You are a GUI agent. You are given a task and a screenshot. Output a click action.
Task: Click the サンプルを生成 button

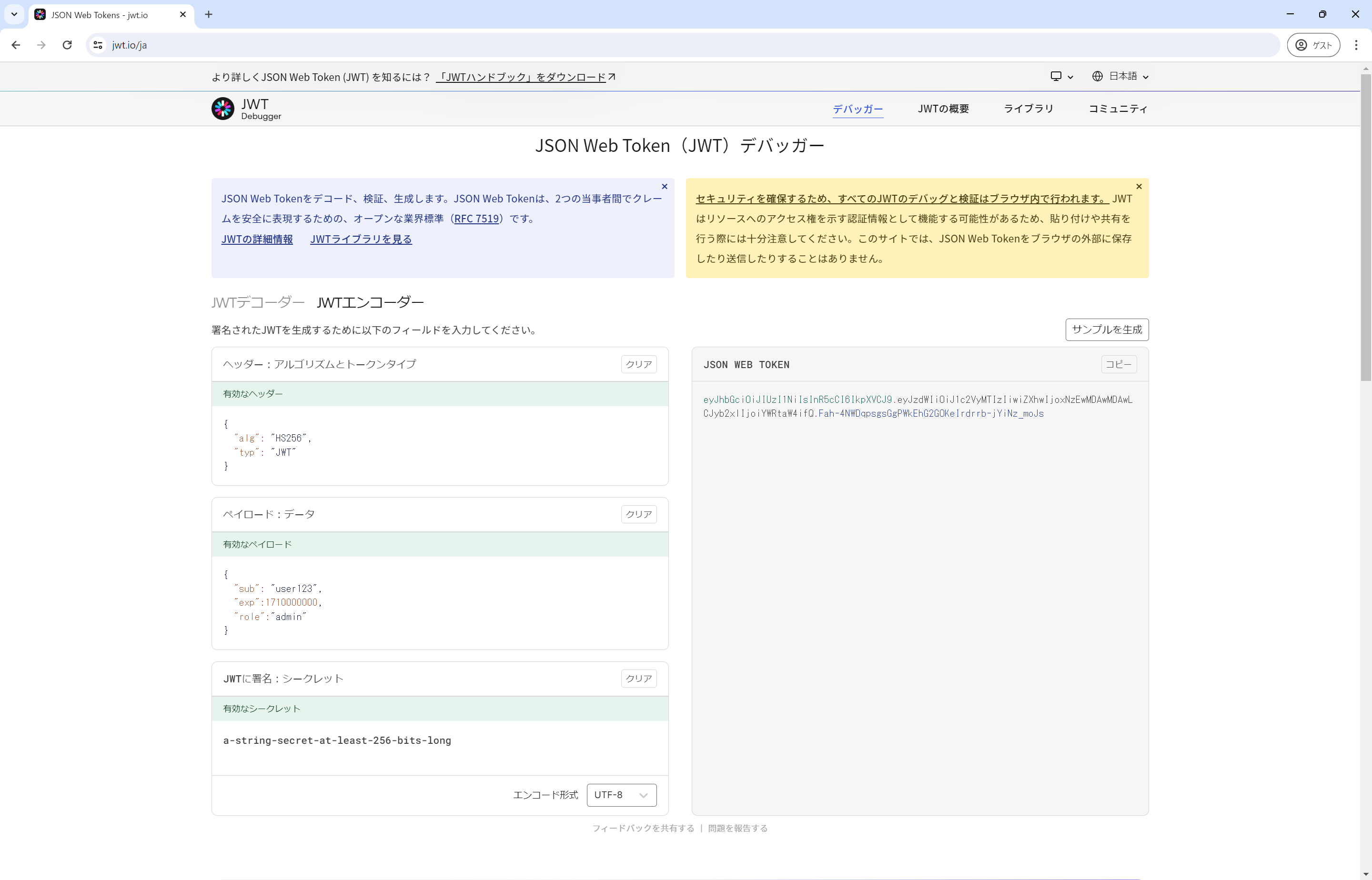tap(1106, 330)
